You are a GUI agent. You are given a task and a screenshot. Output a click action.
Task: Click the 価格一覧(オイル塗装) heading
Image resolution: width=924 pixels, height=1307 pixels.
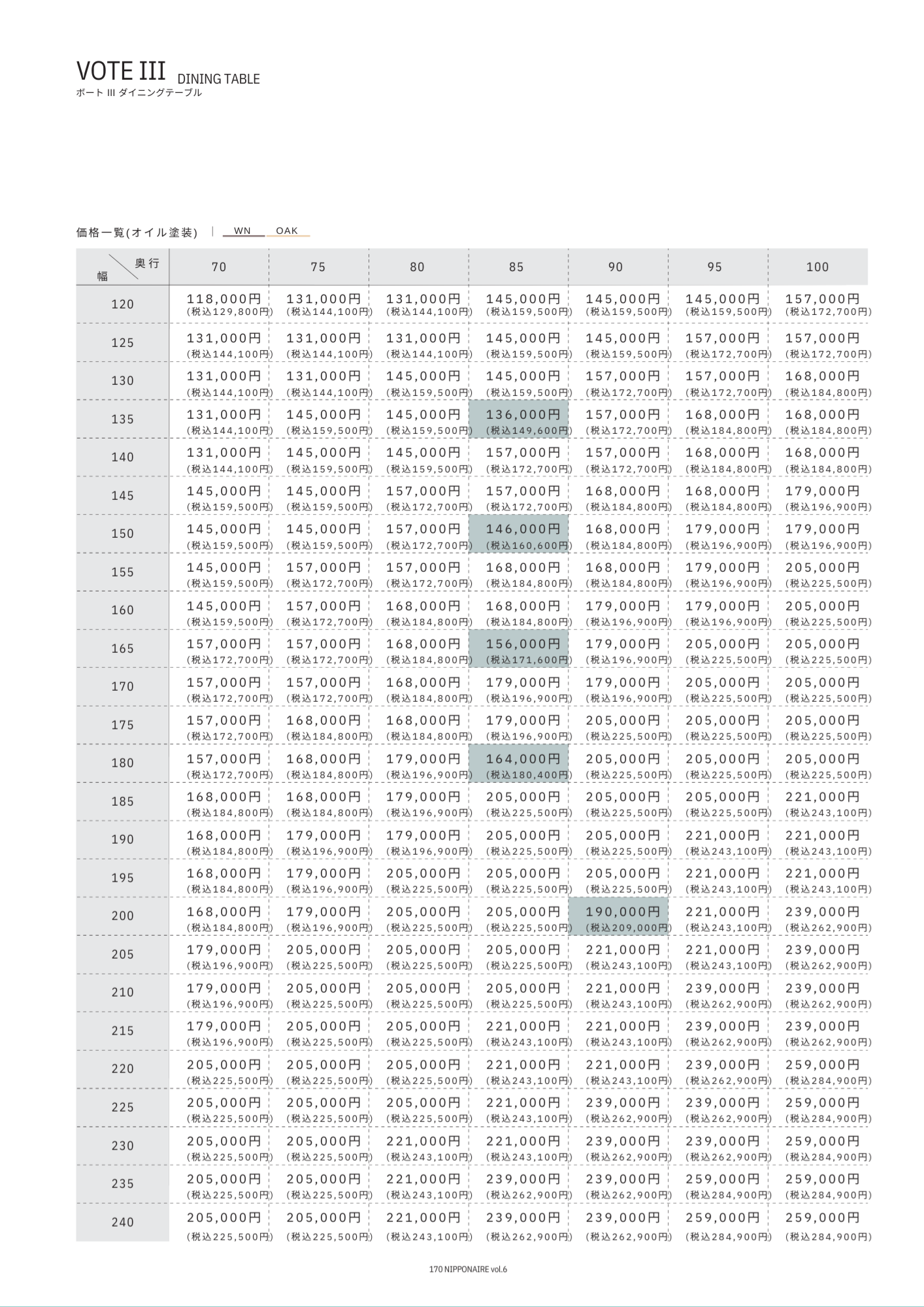pos(137,233)
